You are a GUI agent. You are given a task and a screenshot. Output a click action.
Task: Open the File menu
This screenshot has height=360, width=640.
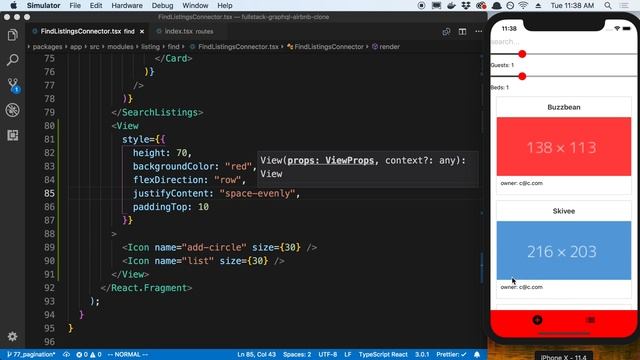(75, 6)
